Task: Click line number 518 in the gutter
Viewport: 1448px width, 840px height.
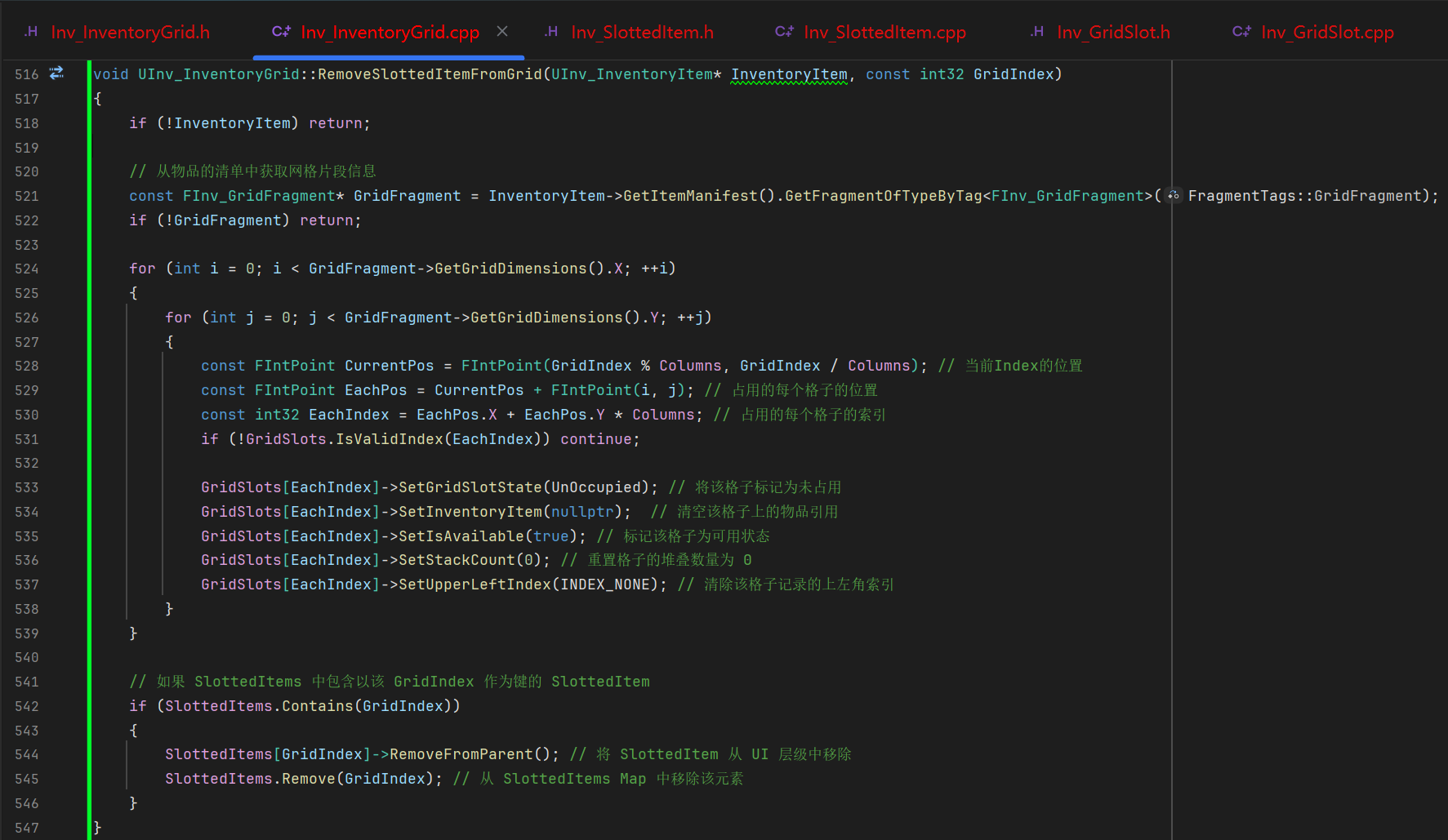Action: pos(27,123)
